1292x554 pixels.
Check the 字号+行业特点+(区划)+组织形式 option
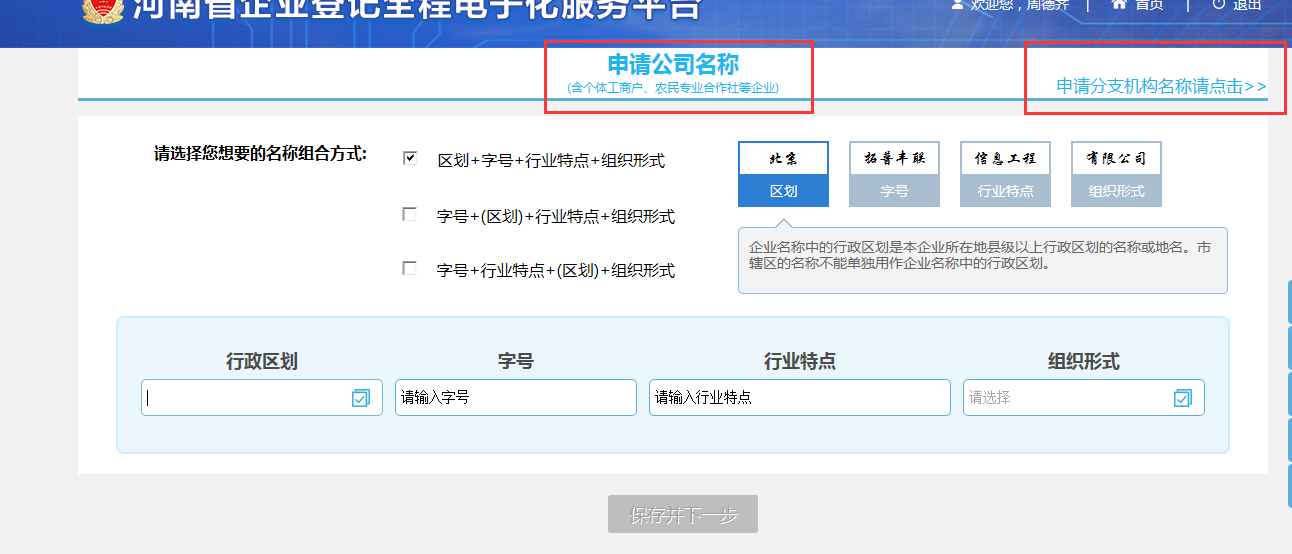(x=409, y=268)
